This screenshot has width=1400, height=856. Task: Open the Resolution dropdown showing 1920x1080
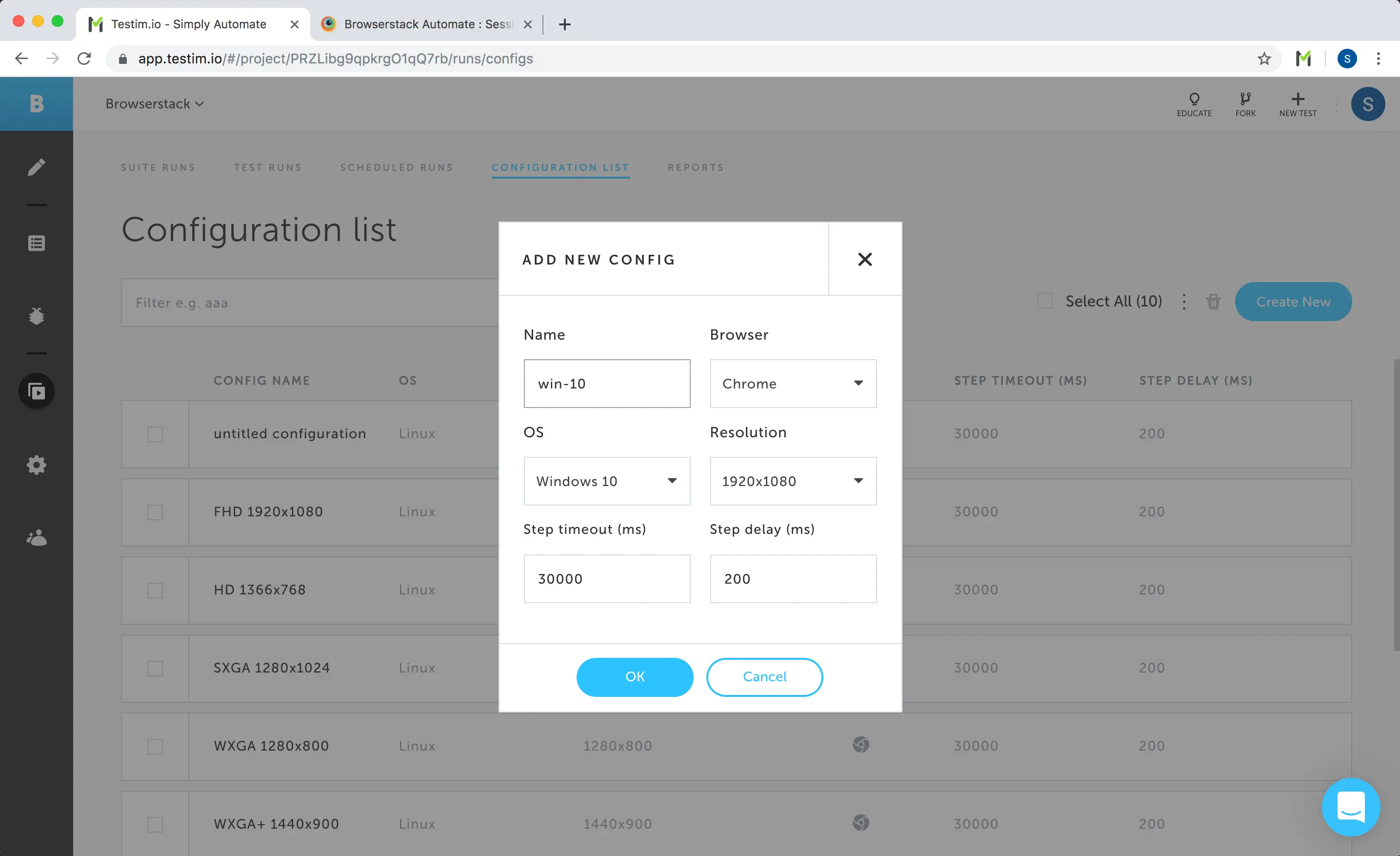(793, 481)
